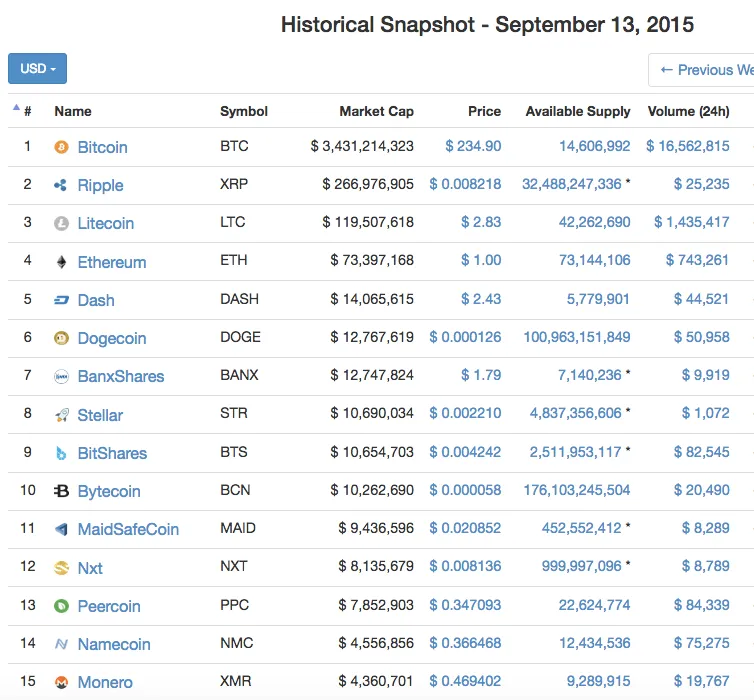Image resolution: width=754 pixels, height=700 pixels.
Task: Select the Historical Snapshot heading text
Action: 487,25
